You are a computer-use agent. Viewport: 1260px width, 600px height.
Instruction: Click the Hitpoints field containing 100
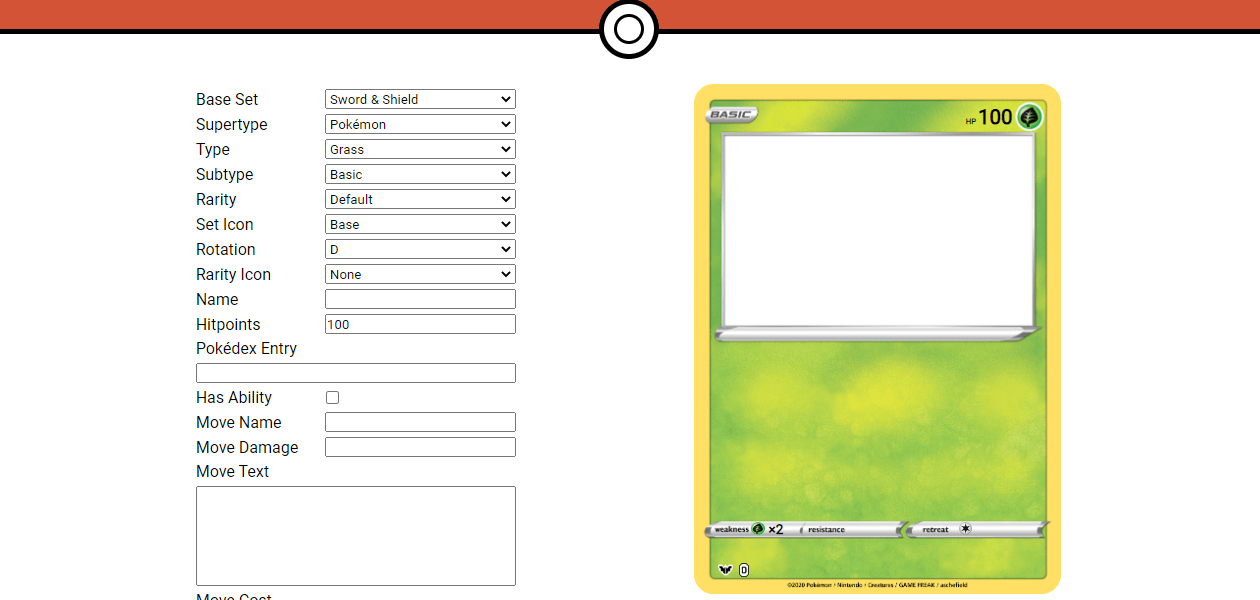click(x=420, y=324)
